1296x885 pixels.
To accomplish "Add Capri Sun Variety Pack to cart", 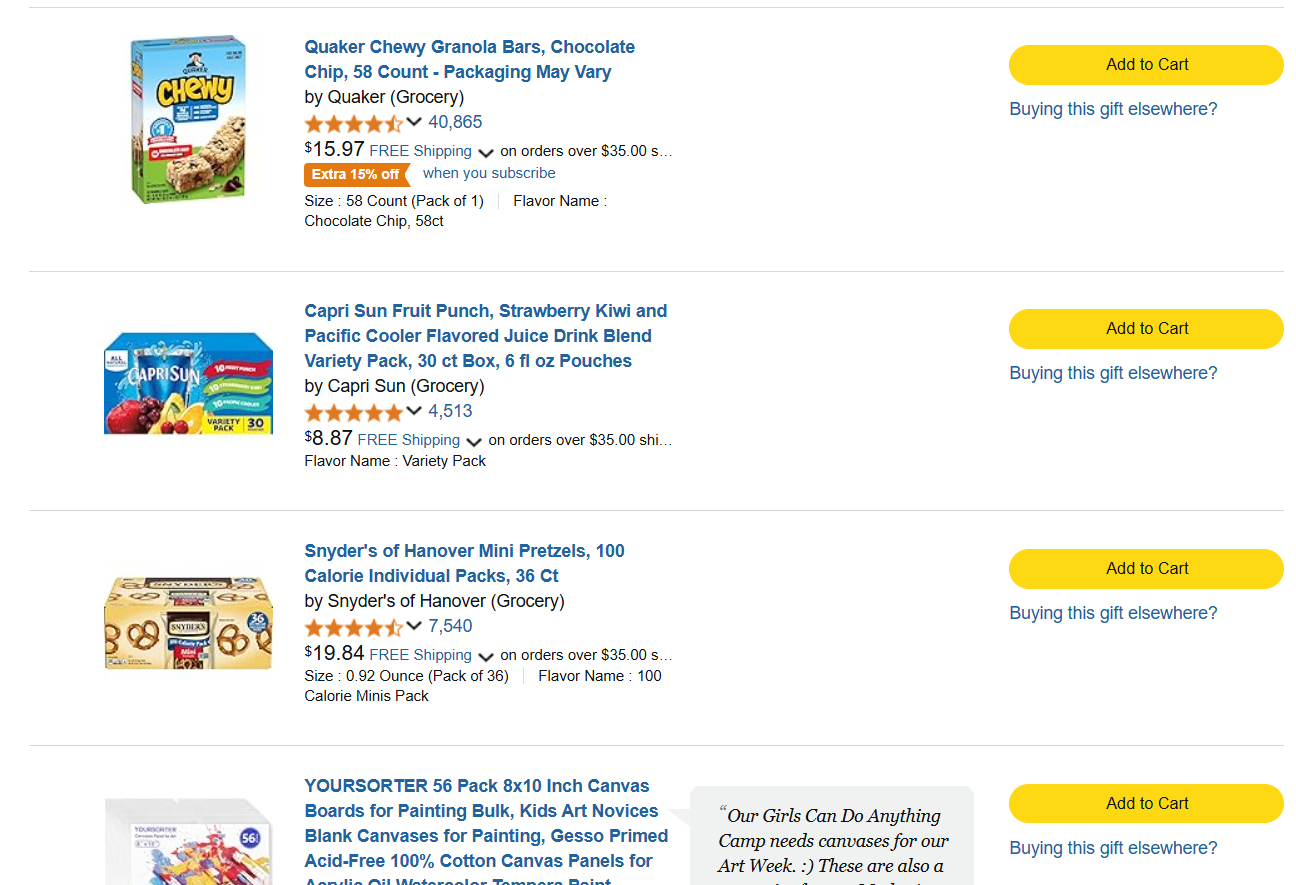I will pyautogui.click(x=1146, y=329).
